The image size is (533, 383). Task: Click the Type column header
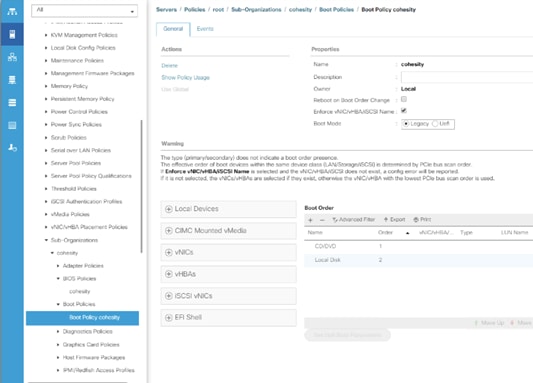[x=466, y=232]
